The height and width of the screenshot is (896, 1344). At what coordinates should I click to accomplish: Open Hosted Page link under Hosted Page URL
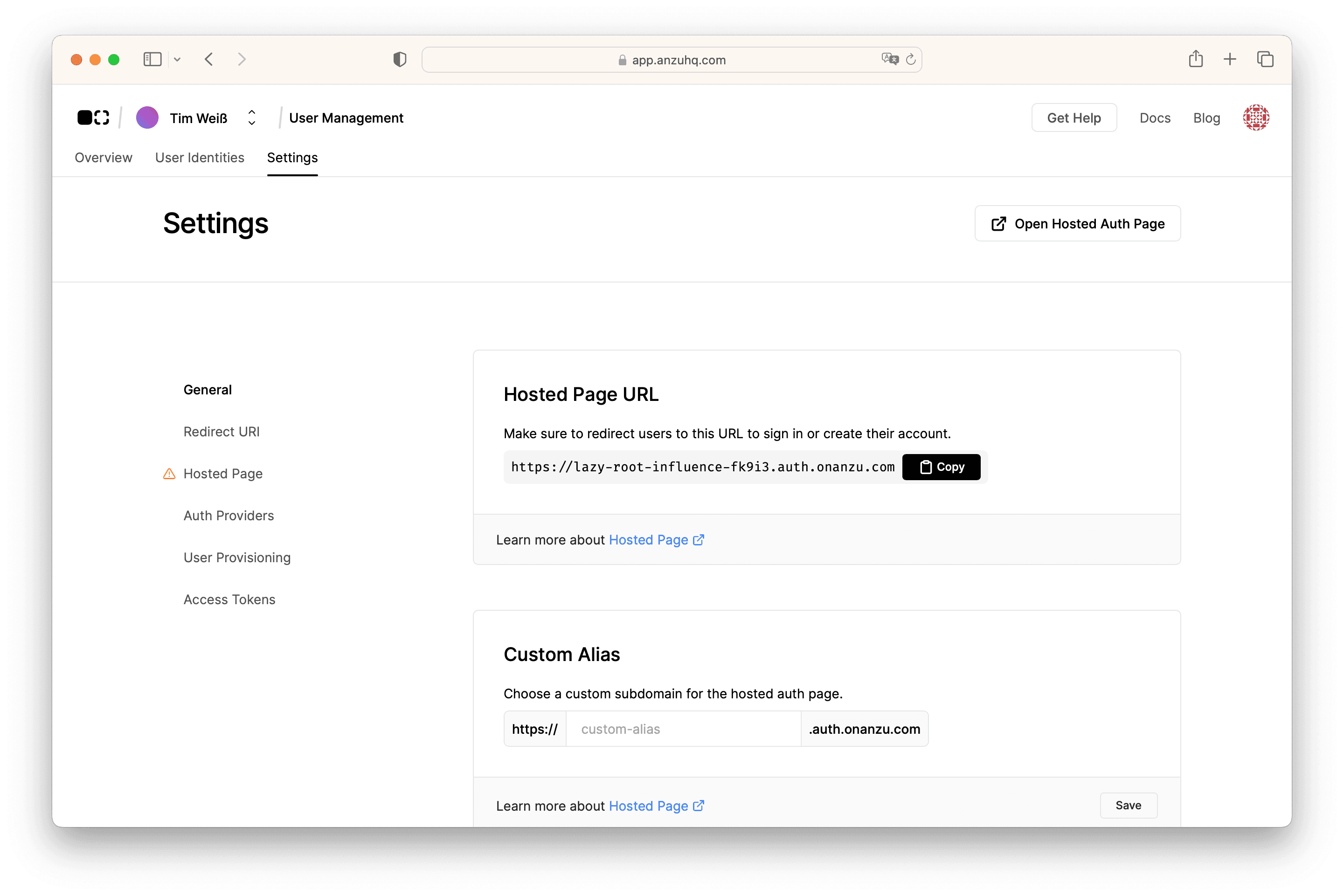656,540
